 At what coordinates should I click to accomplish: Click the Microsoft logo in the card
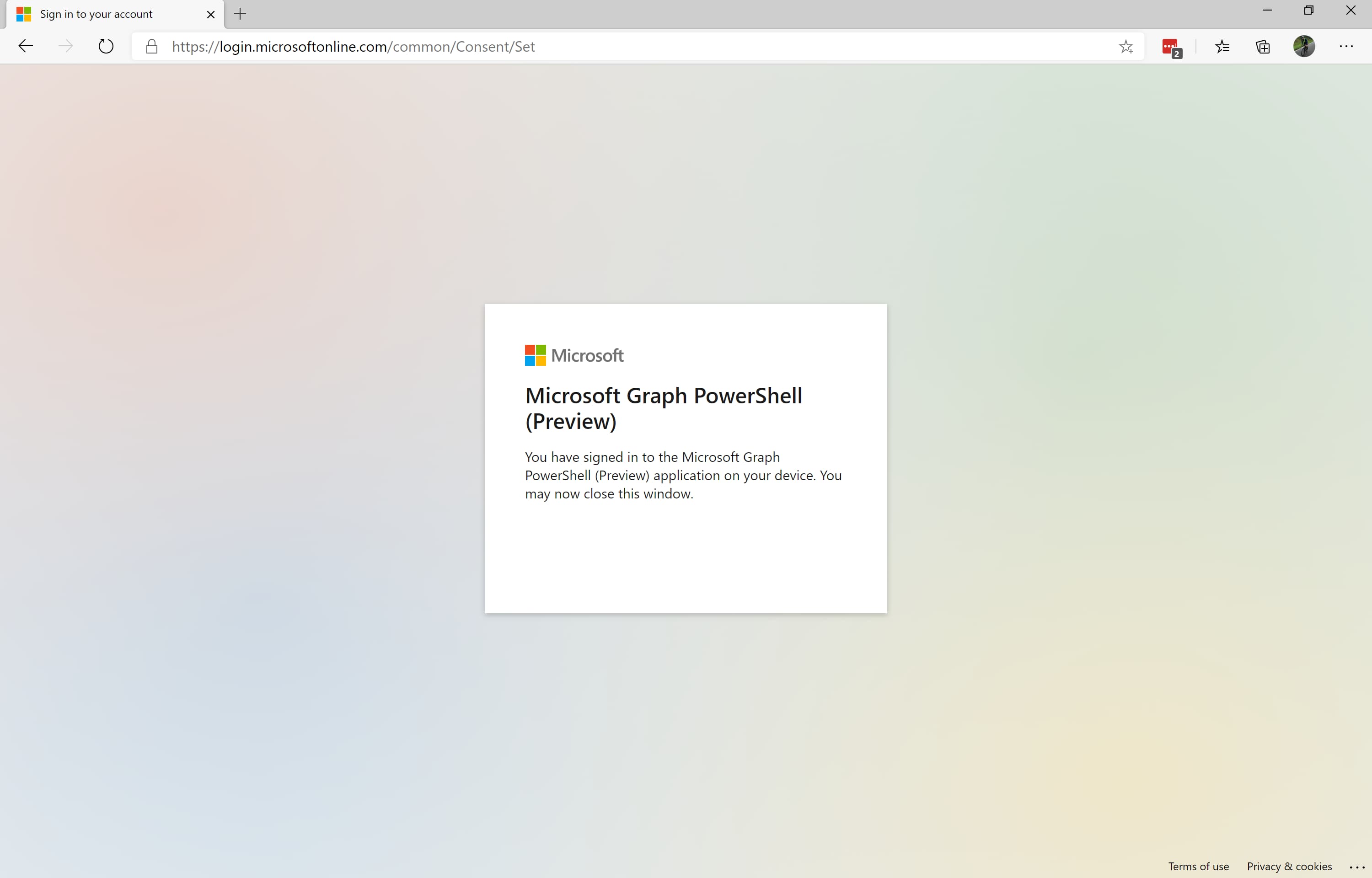(574, 355)
